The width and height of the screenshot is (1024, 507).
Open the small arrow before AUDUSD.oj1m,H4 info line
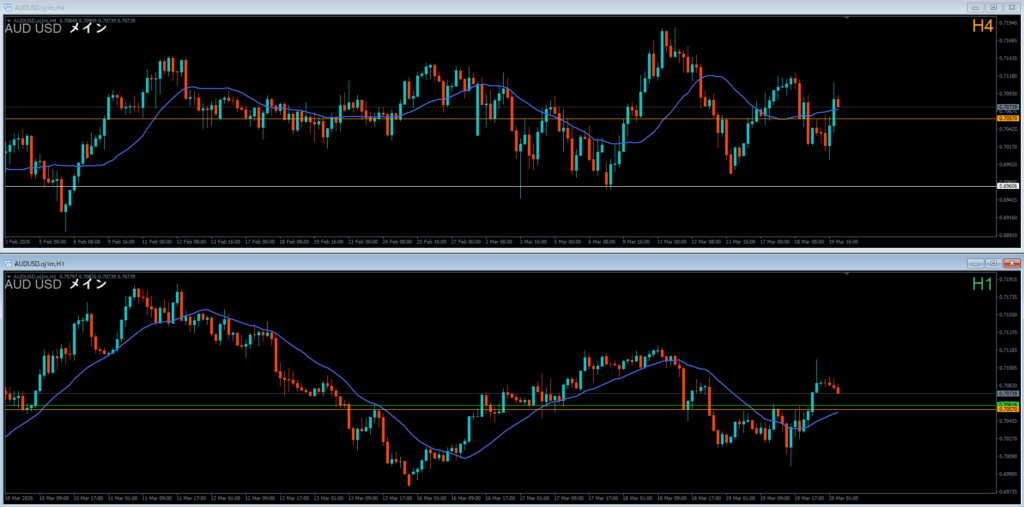8,21
